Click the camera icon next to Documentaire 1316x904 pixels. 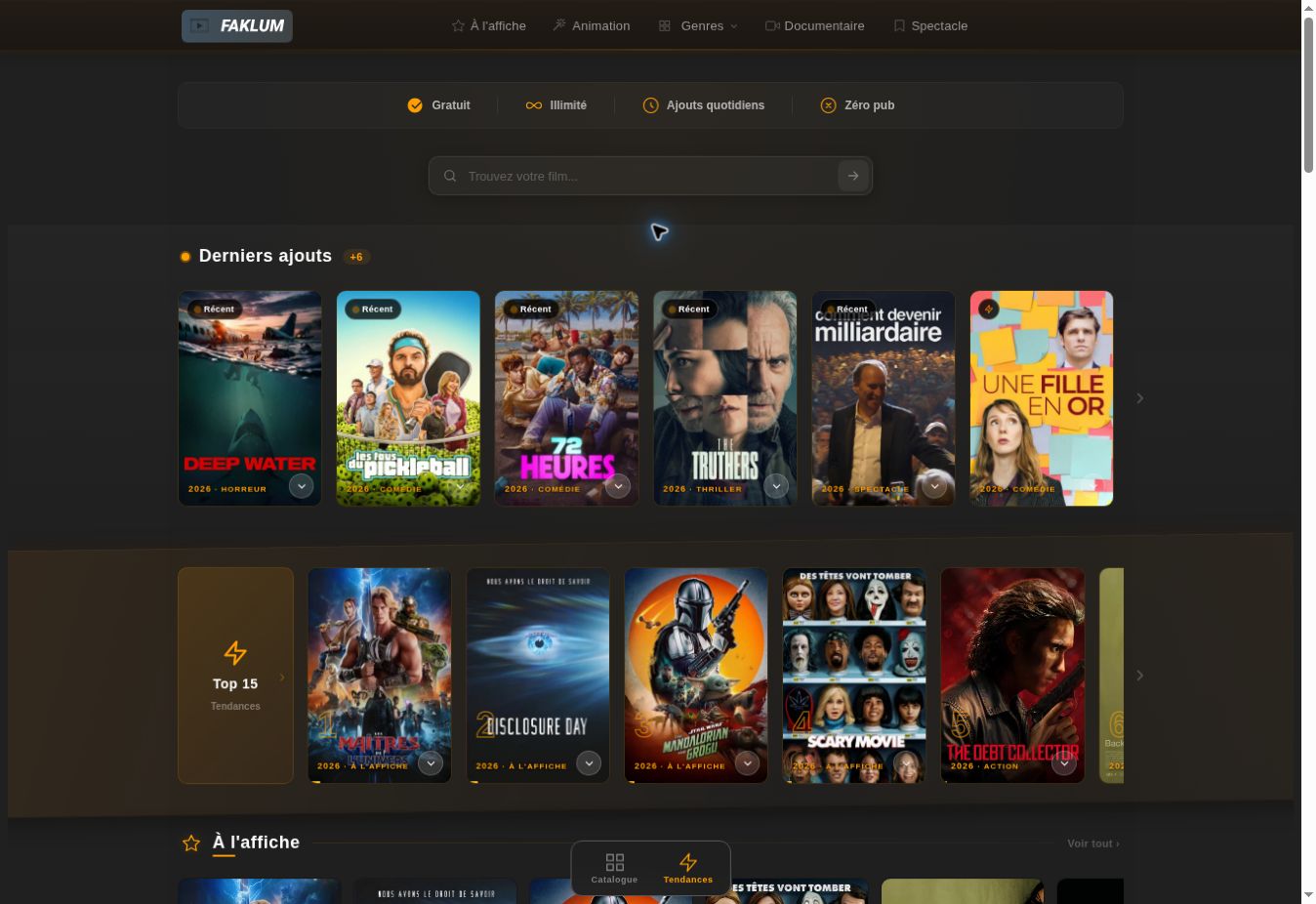[x=772, y=26]
